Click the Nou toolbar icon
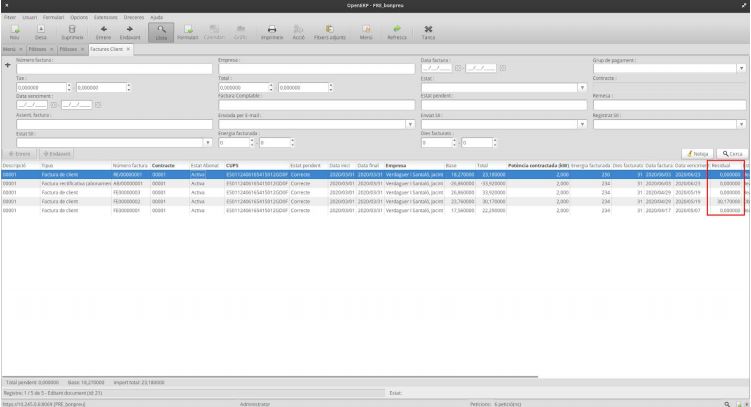 click(x=13, y=32)
